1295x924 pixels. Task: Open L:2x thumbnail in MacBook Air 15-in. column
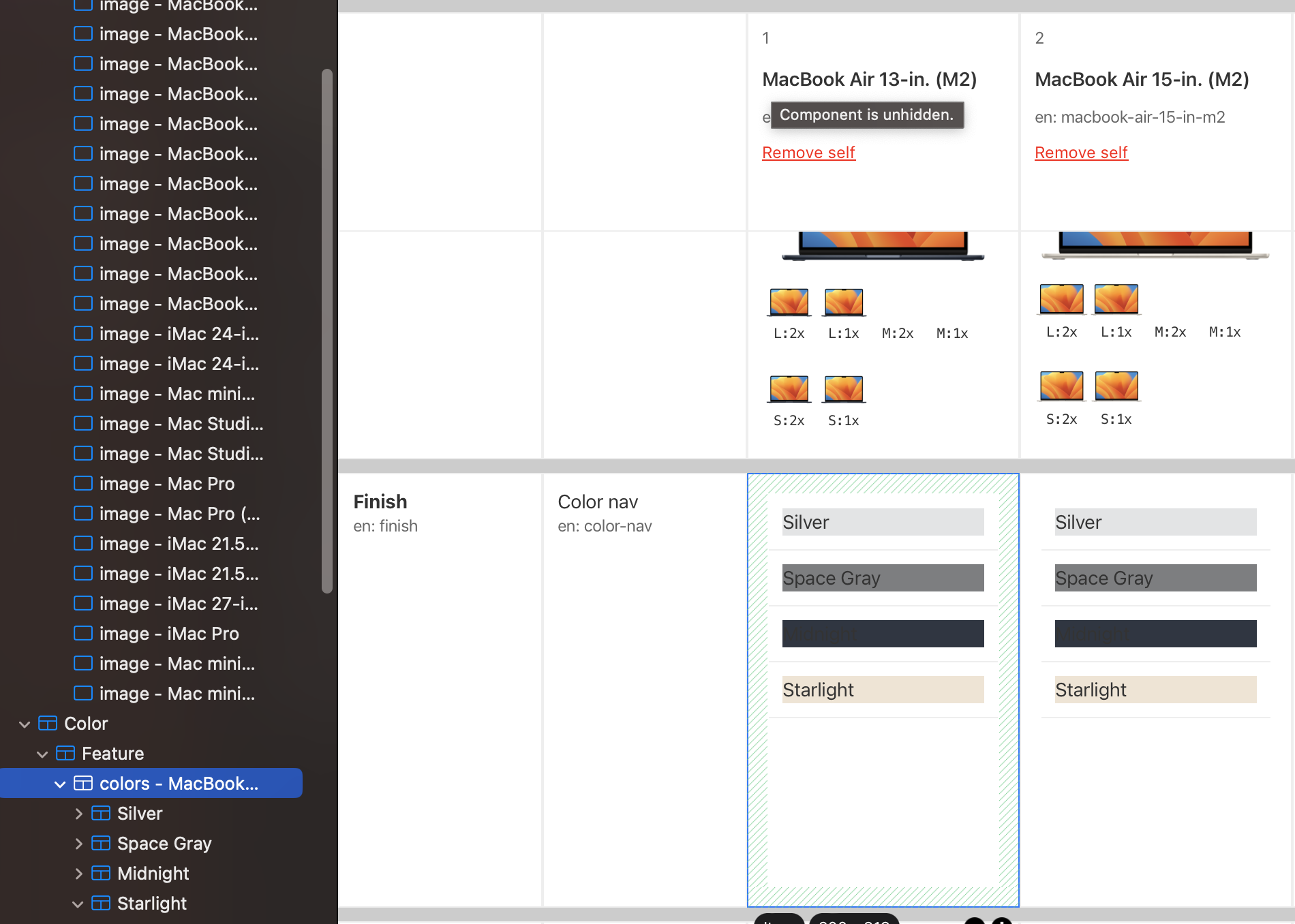(1062, 299)
